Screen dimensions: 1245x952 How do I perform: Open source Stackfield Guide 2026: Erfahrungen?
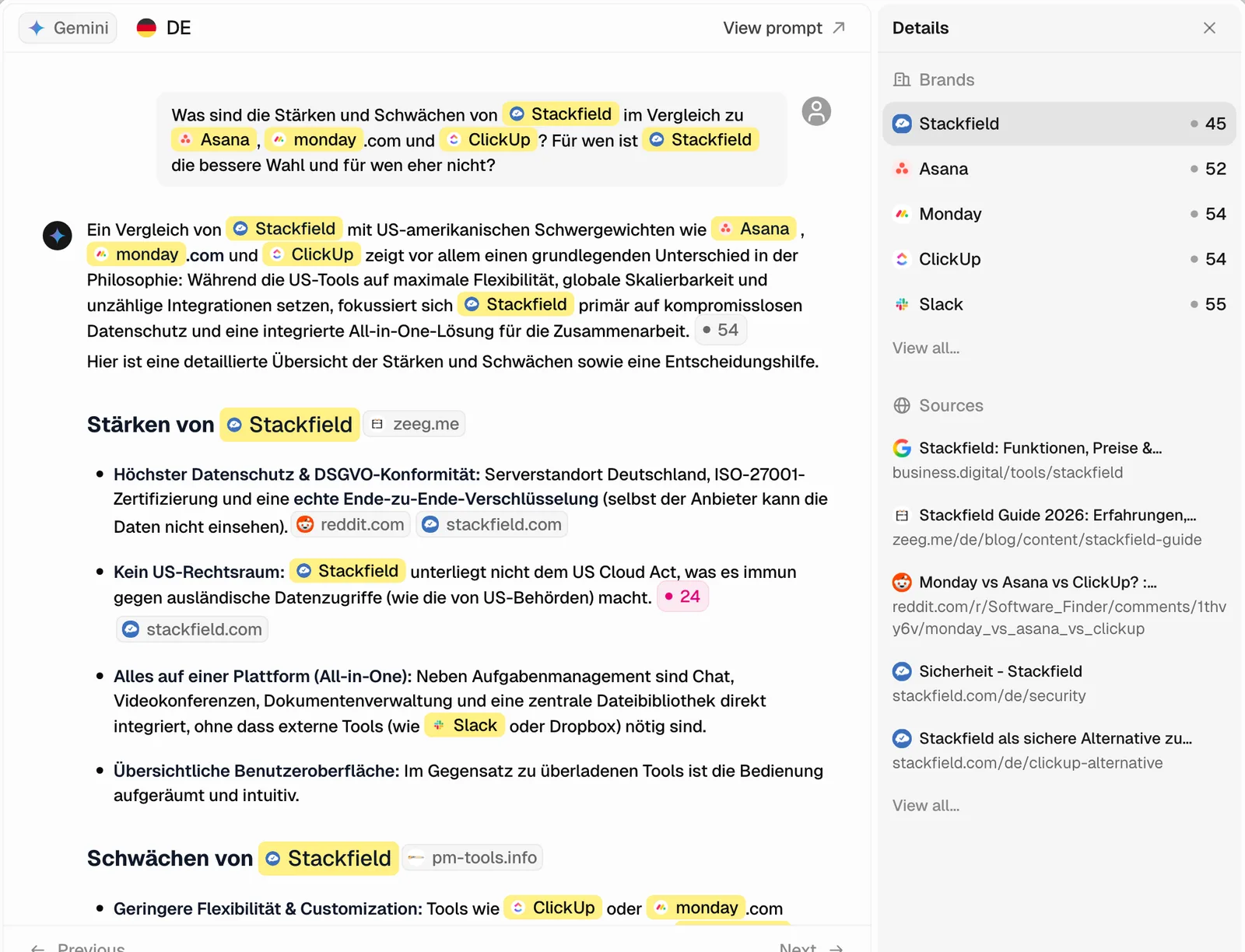click(x=1057, y=515)
